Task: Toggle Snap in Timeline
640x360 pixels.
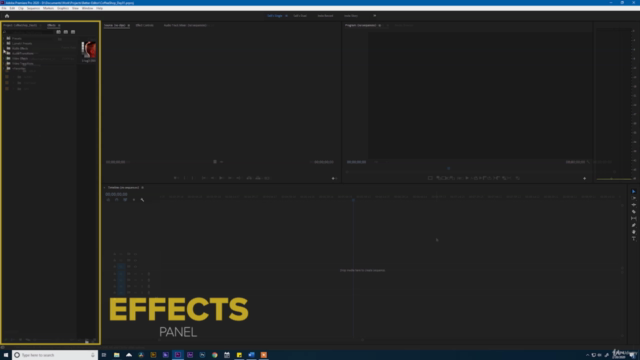Action: coord(116,200)
